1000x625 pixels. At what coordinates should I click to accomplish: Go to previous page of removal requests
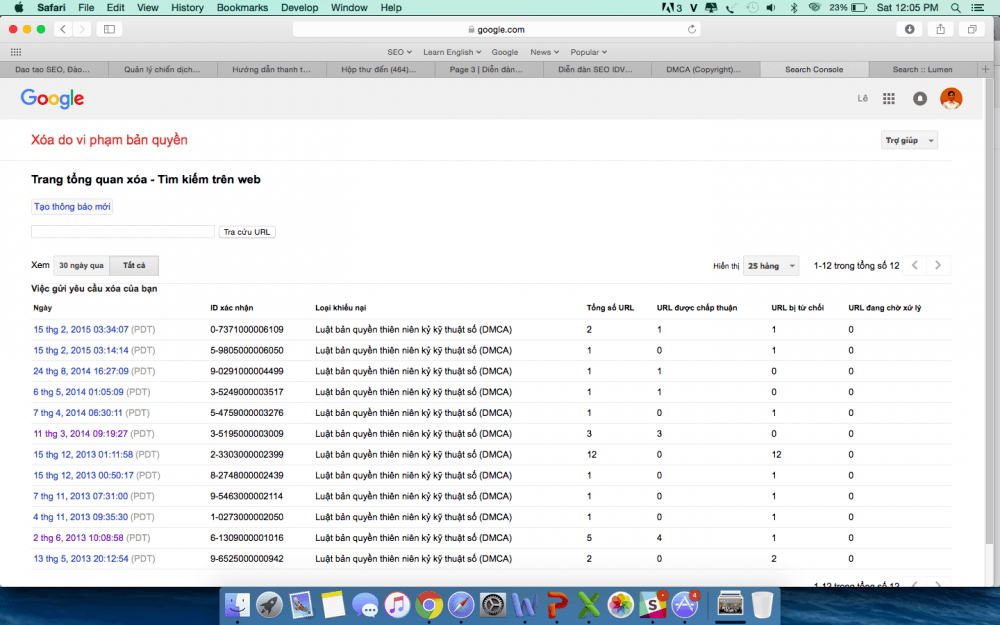[915, 265]
